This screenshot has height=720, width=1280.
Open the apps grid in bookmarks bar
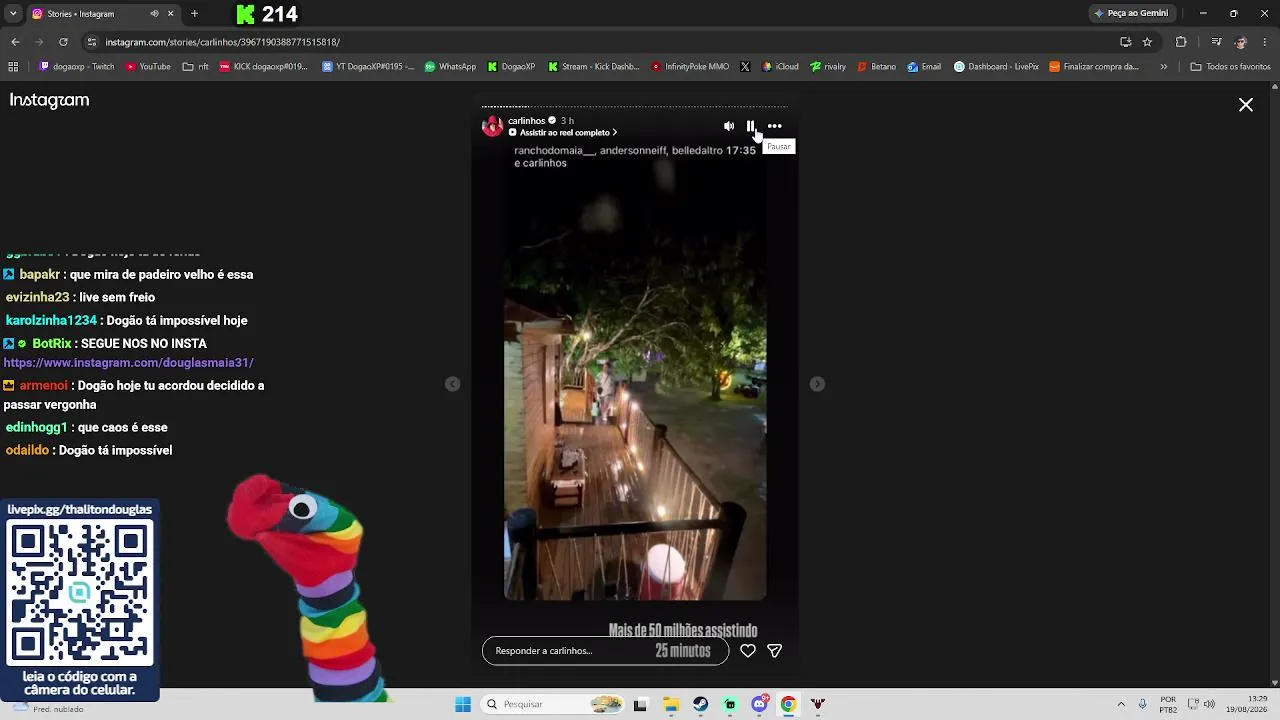(13, 67)
